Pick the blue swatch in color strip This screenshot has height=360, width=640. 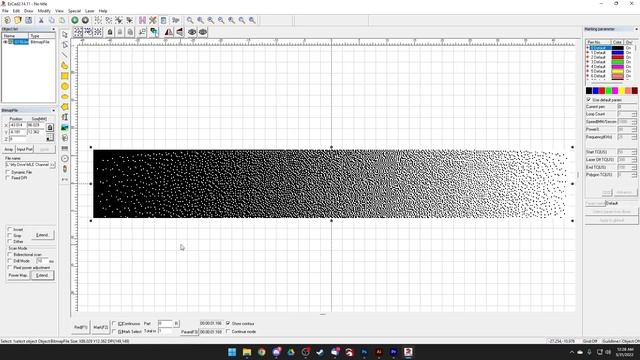point(596,91)
